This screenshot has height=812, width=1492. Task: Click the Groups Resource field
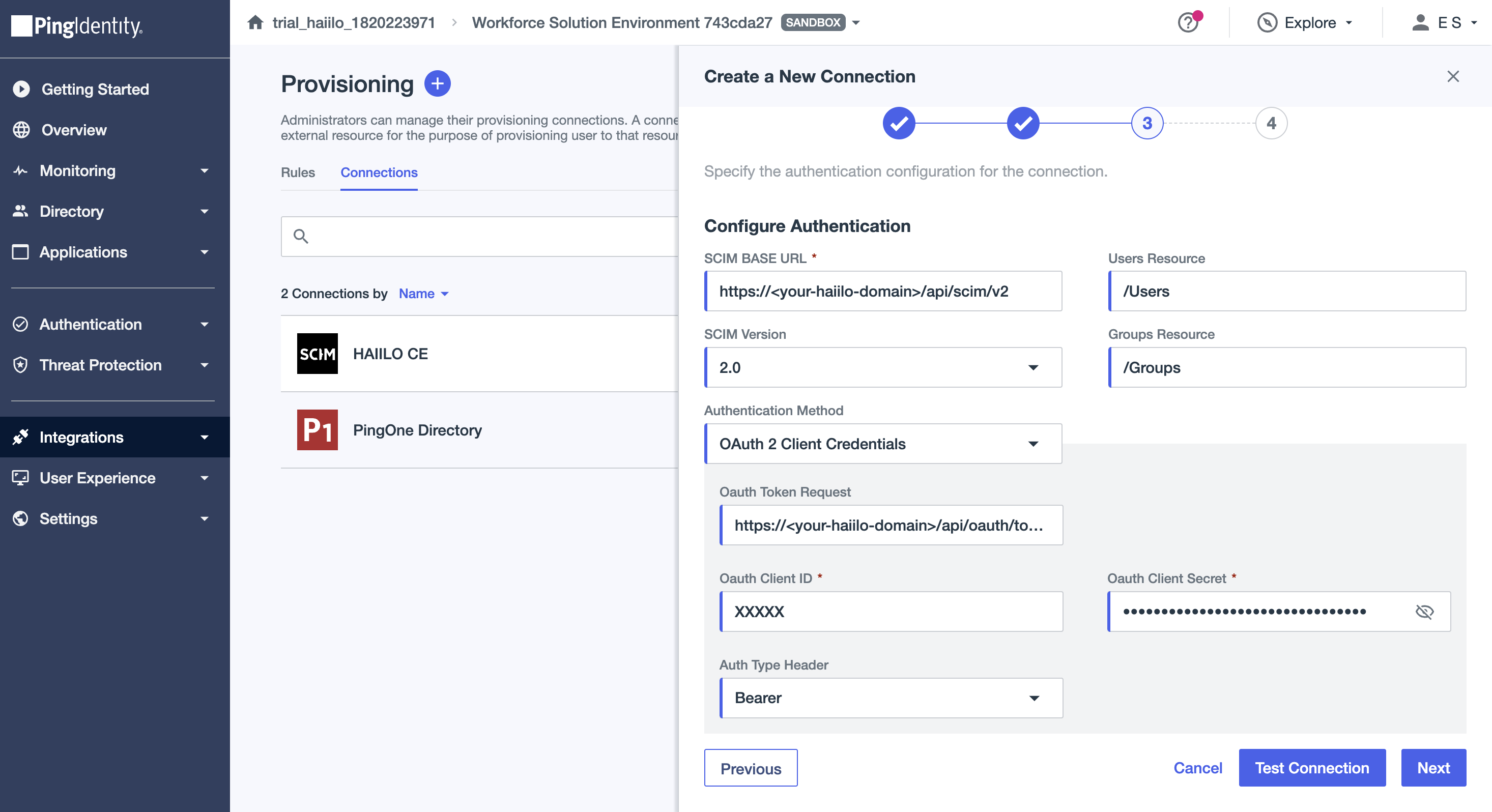coord(1287,368)
